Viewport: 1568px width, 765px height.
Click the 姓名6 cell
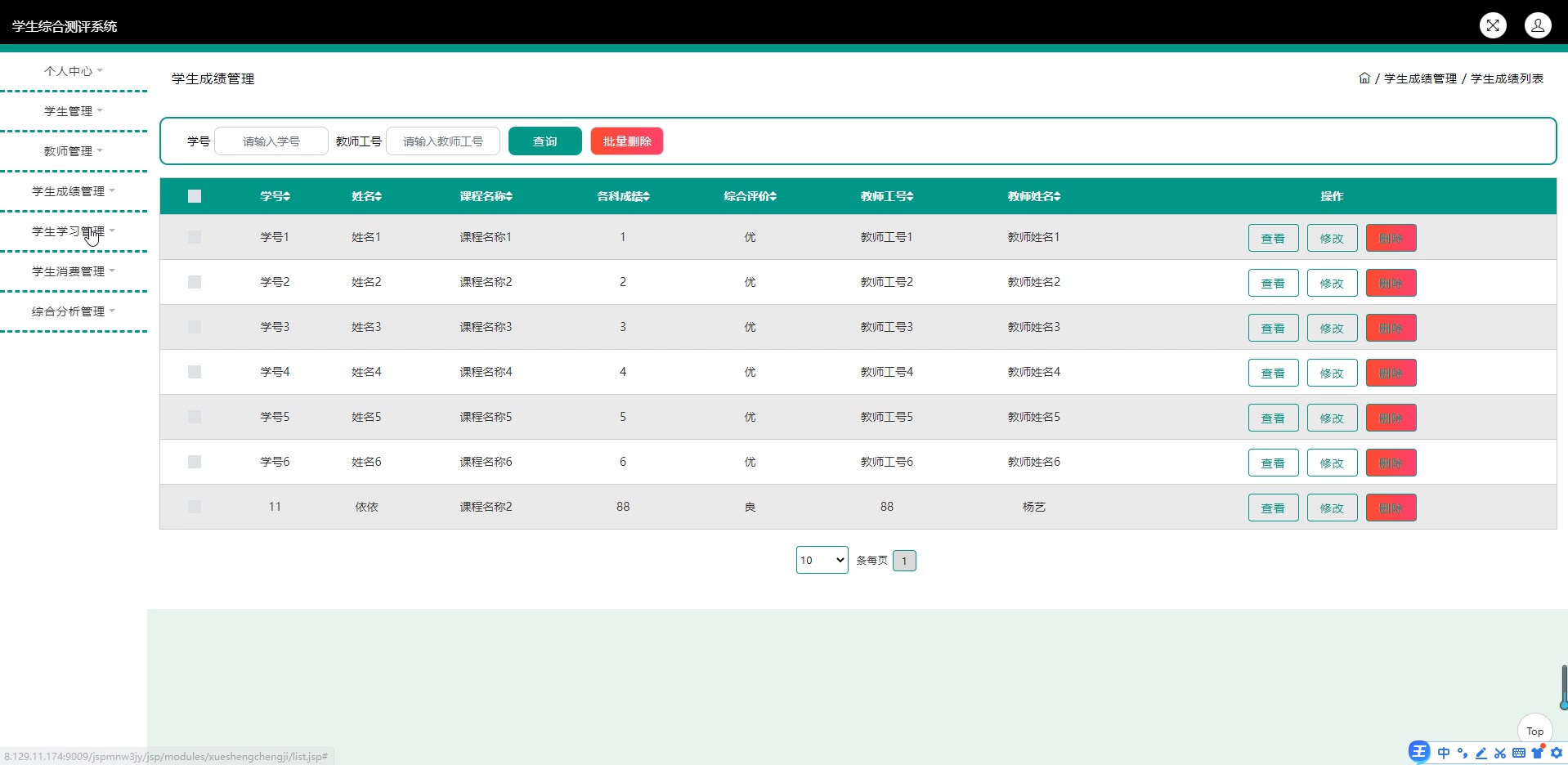point(367,462)
